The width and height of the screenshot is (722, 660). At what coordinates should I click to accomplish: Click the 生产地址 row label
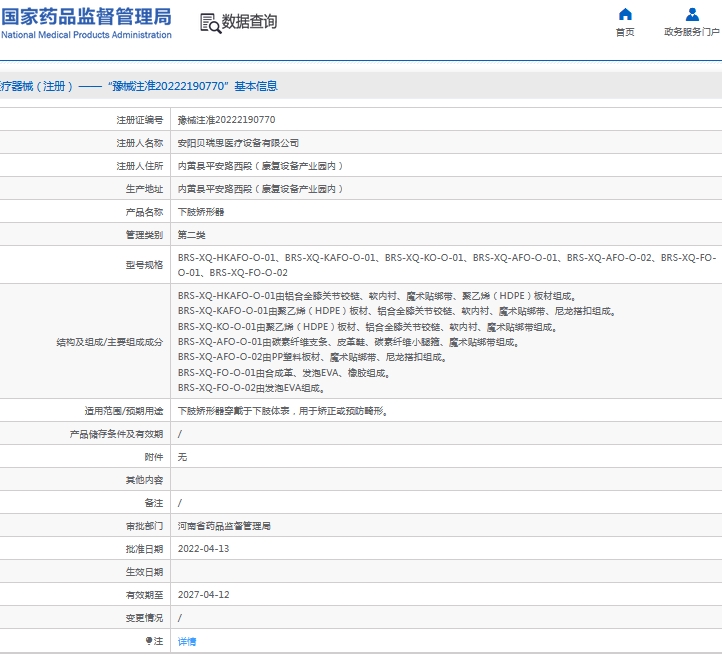[145, 189]
